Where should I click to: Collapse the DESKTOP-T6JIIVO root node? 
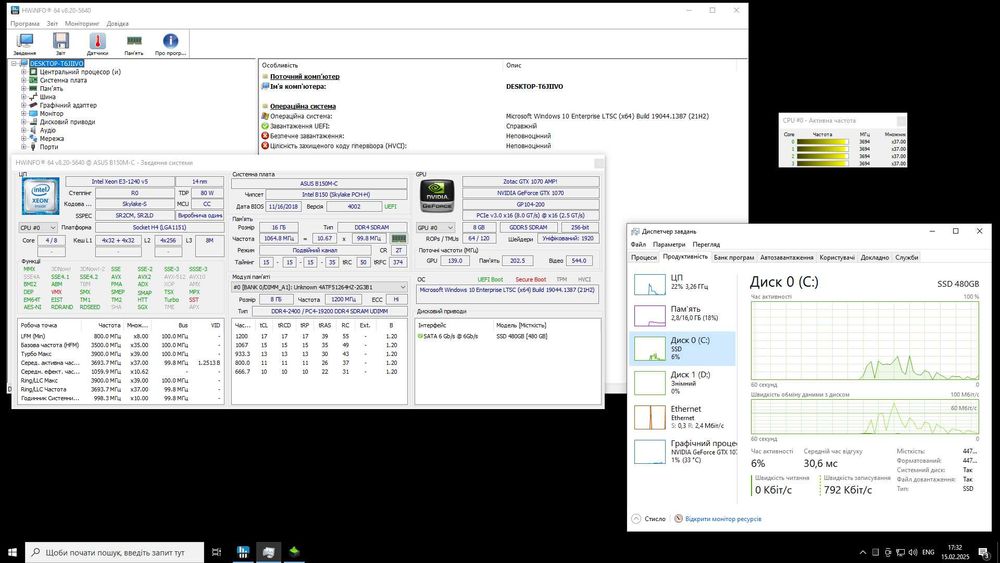14,64
